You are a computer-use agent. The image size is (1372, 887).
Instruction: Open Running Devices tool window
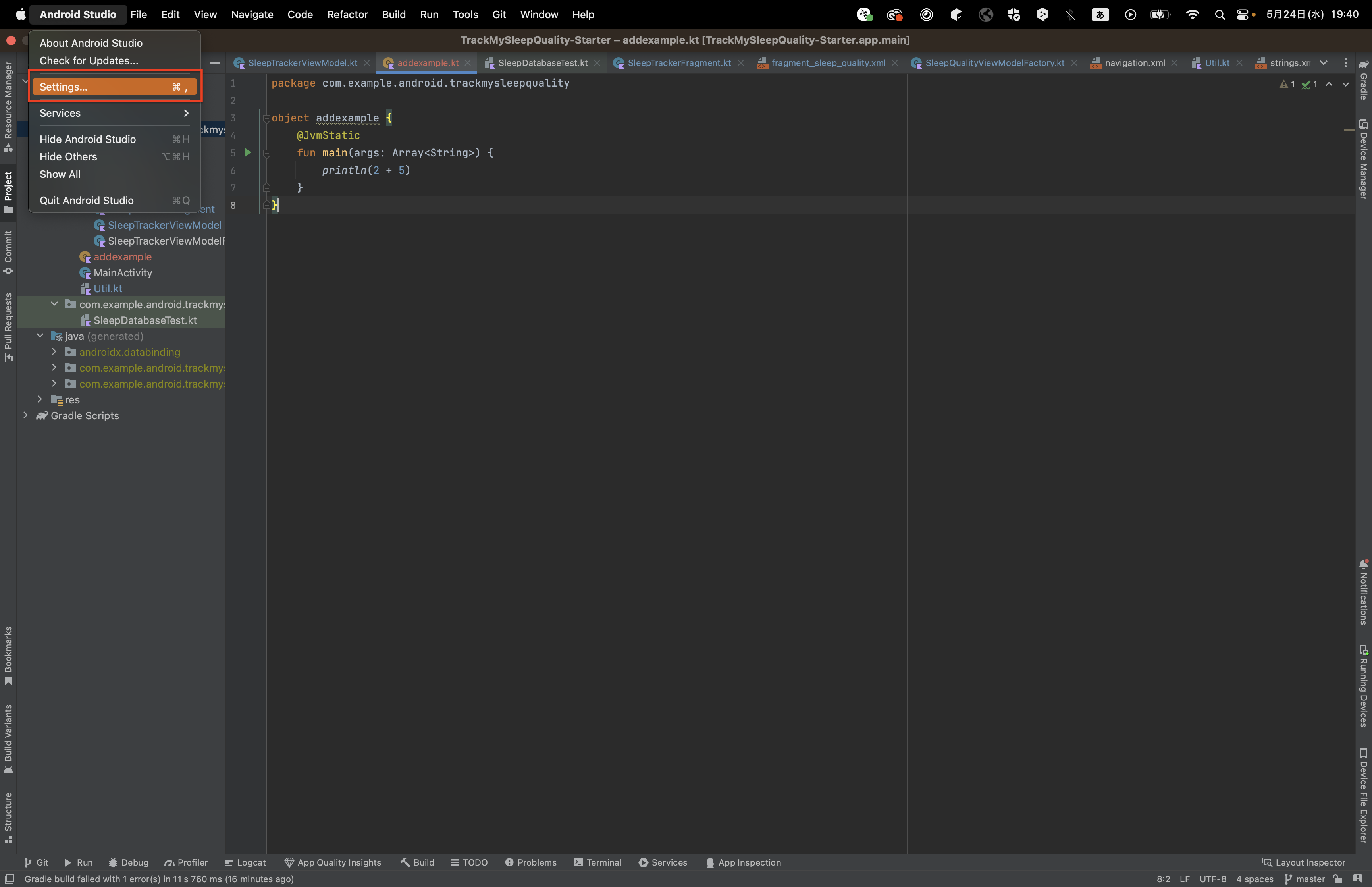tap(1363, 686)
